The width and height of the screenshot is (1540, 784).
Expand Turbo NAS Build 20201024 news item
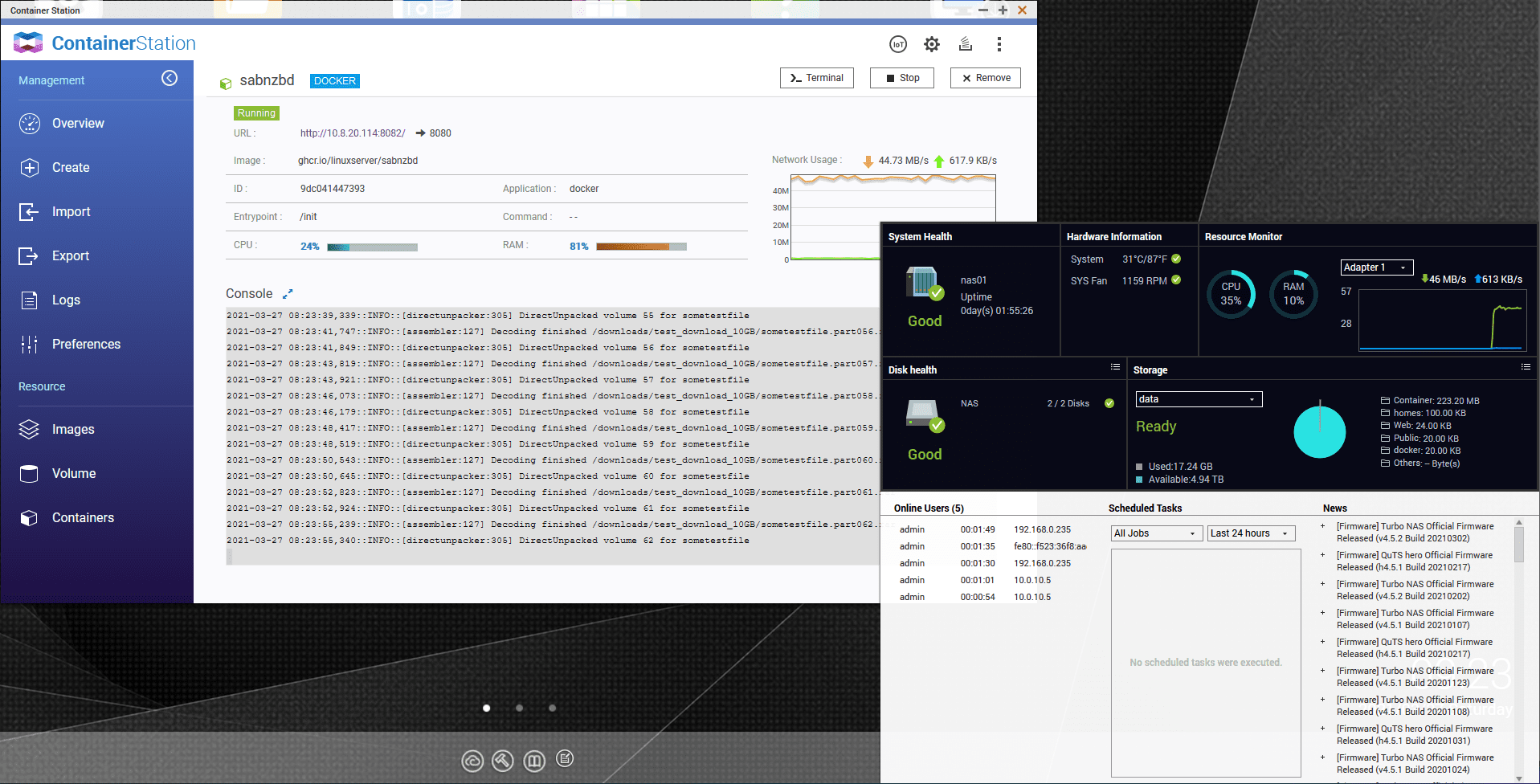[x=1322, y=758]
